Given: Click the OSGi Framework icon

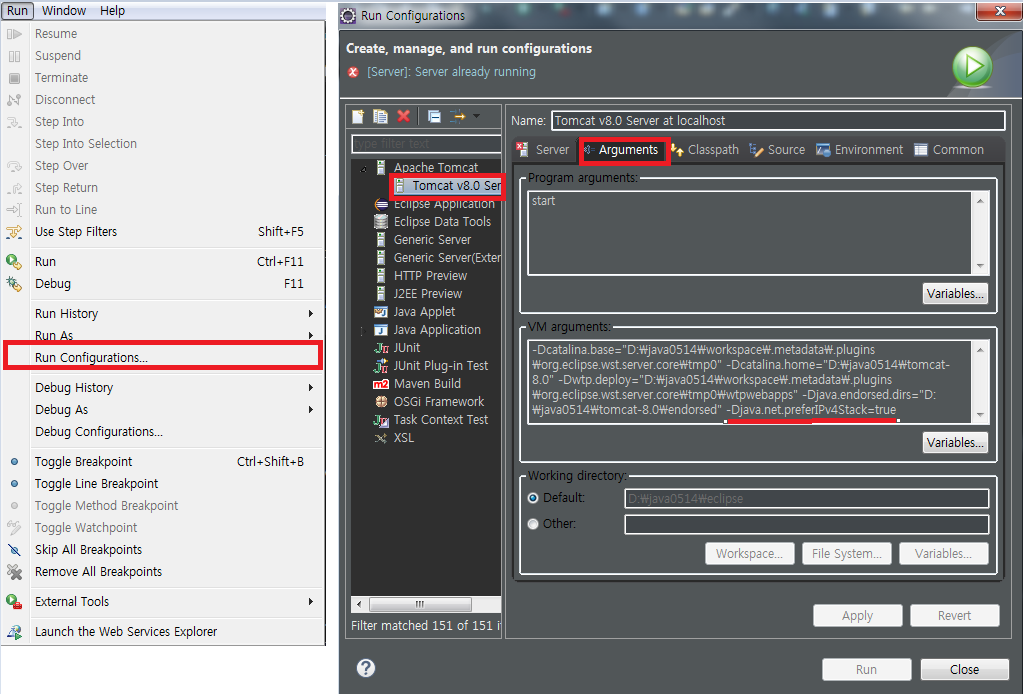Looking at the screenshot, I should [381, 402].
